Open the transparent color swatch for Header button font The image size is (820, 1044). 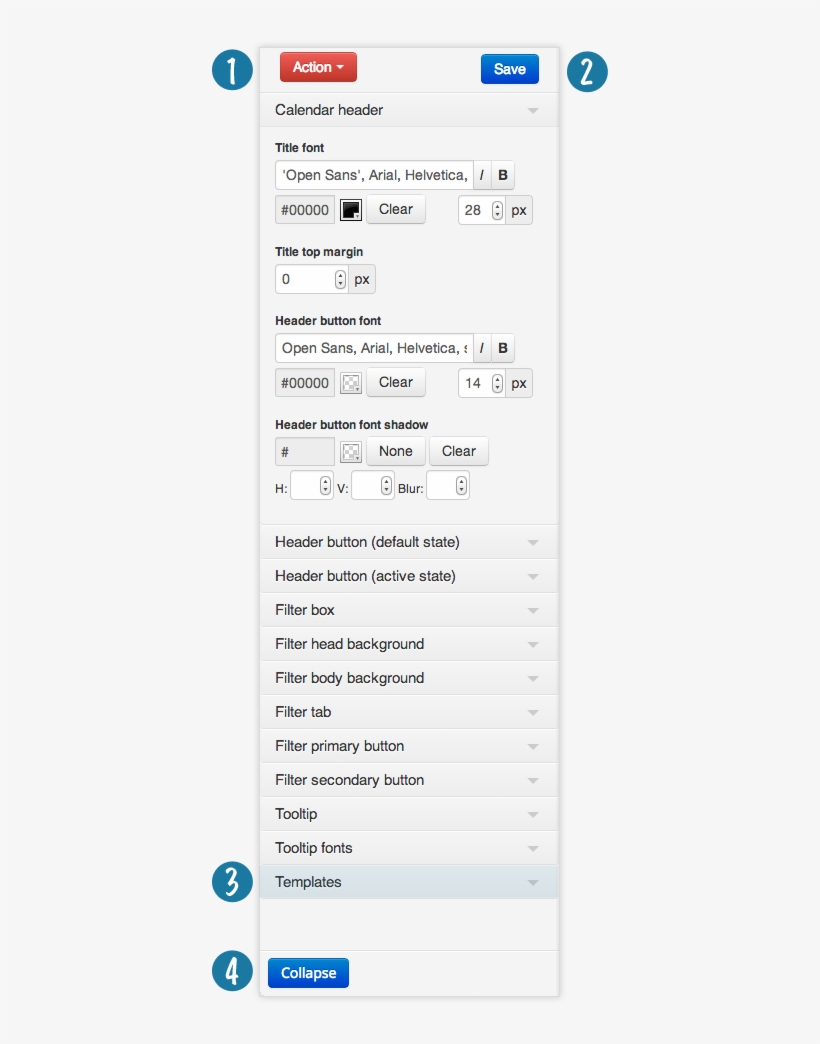tap(352, 382)
